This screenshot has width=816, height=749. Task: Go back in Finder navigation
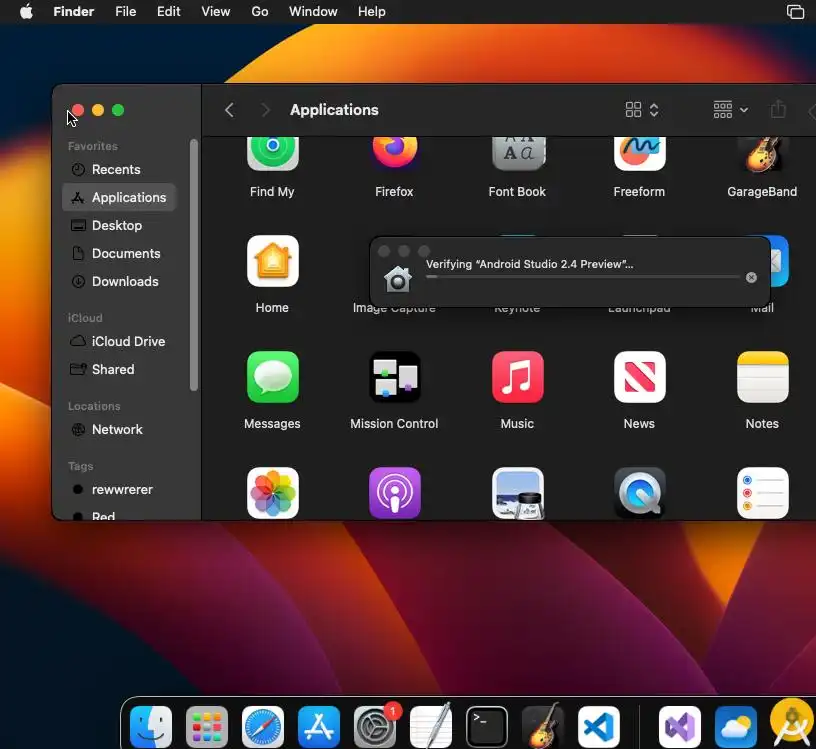click(x=230, y=110)
